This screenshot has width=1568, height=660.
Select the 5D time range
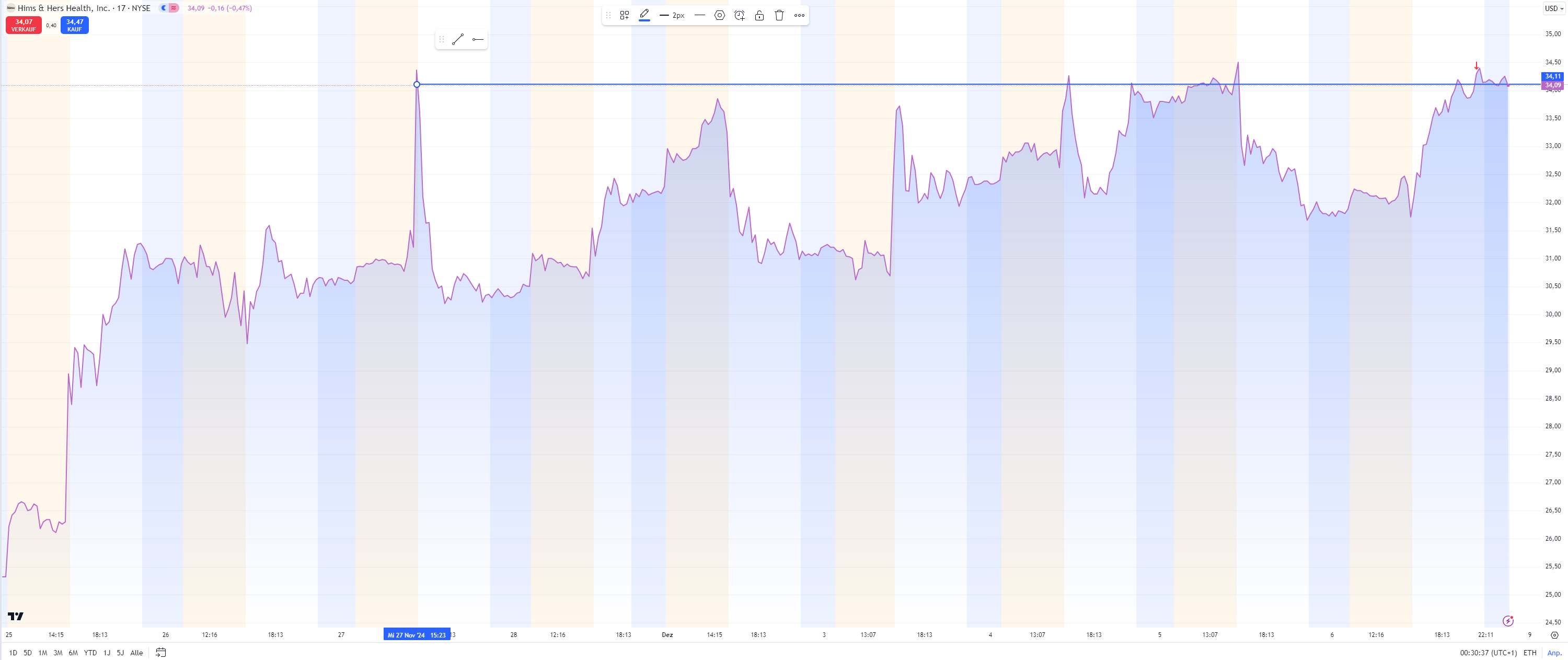[27, 652]
